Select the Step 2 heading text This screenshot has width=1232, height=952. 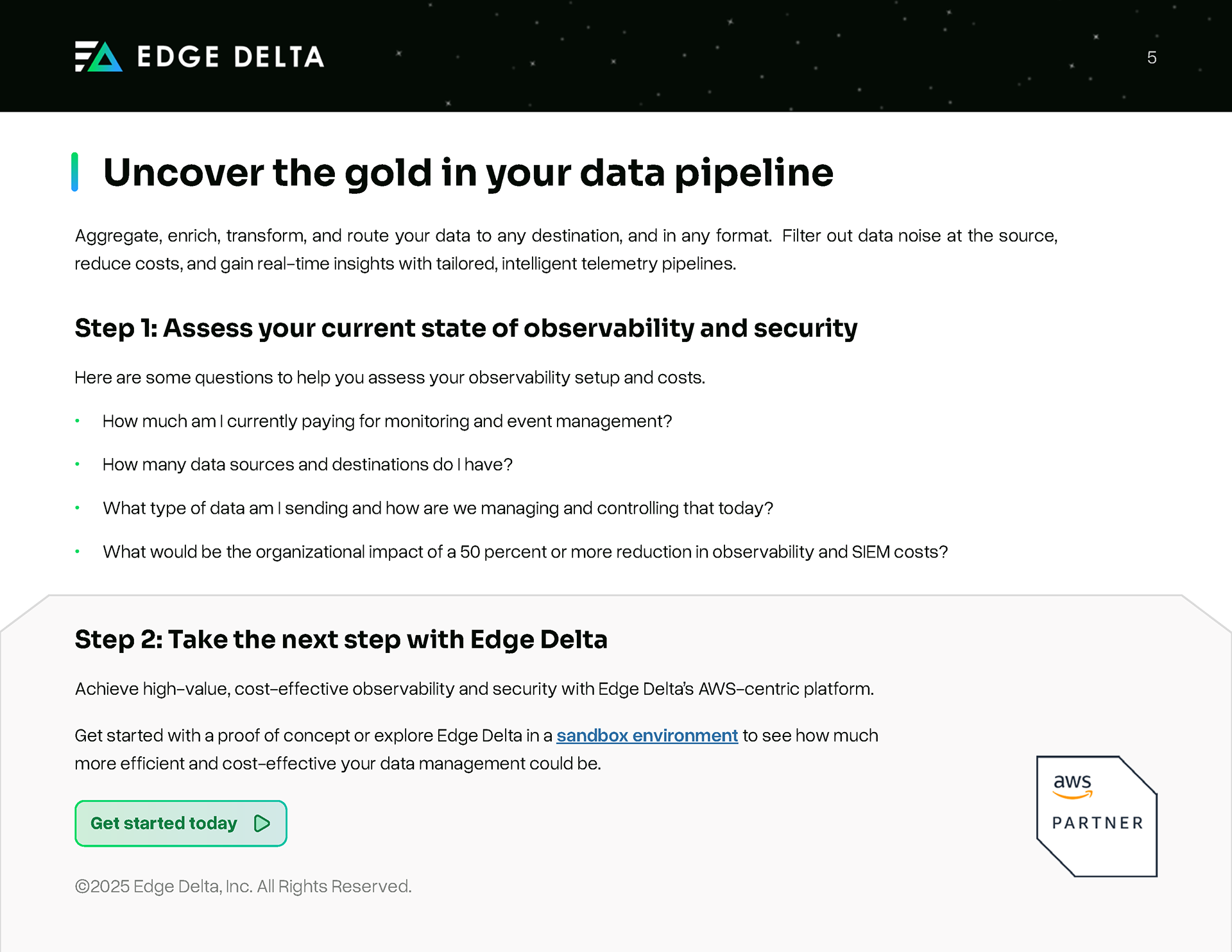tap(341, 640)
